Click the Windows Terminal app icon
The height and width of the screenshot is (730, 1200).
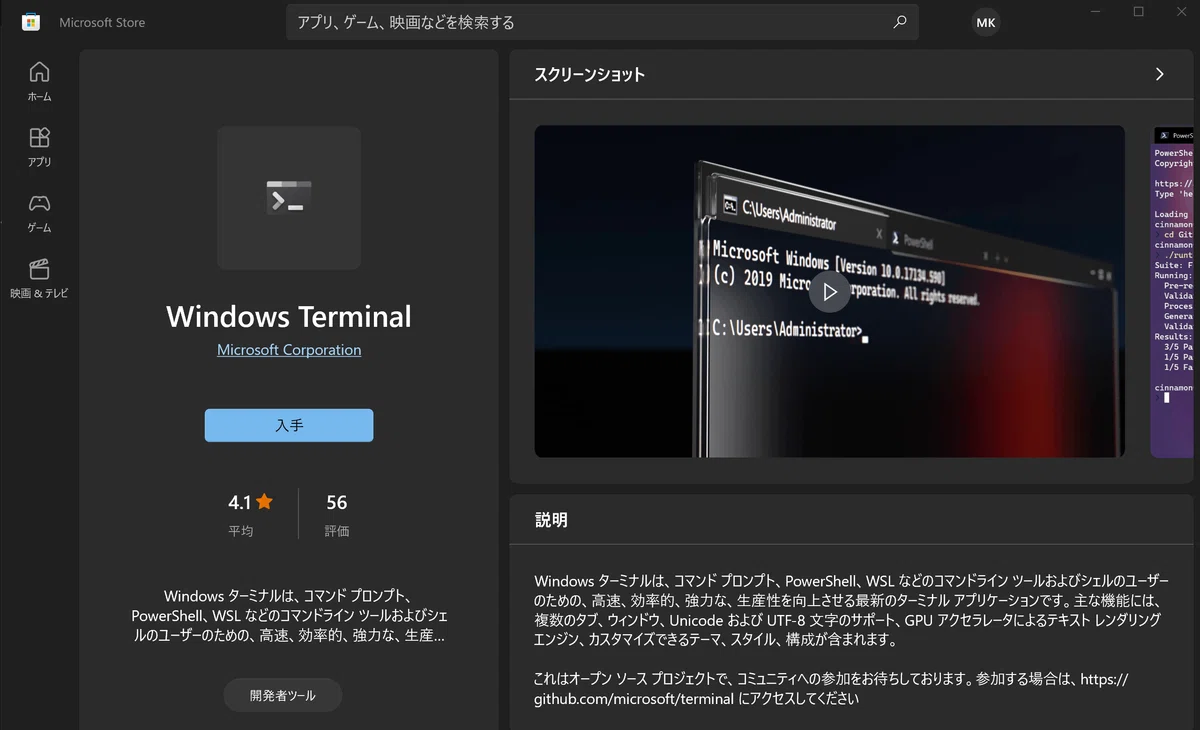tap(289, 197)
